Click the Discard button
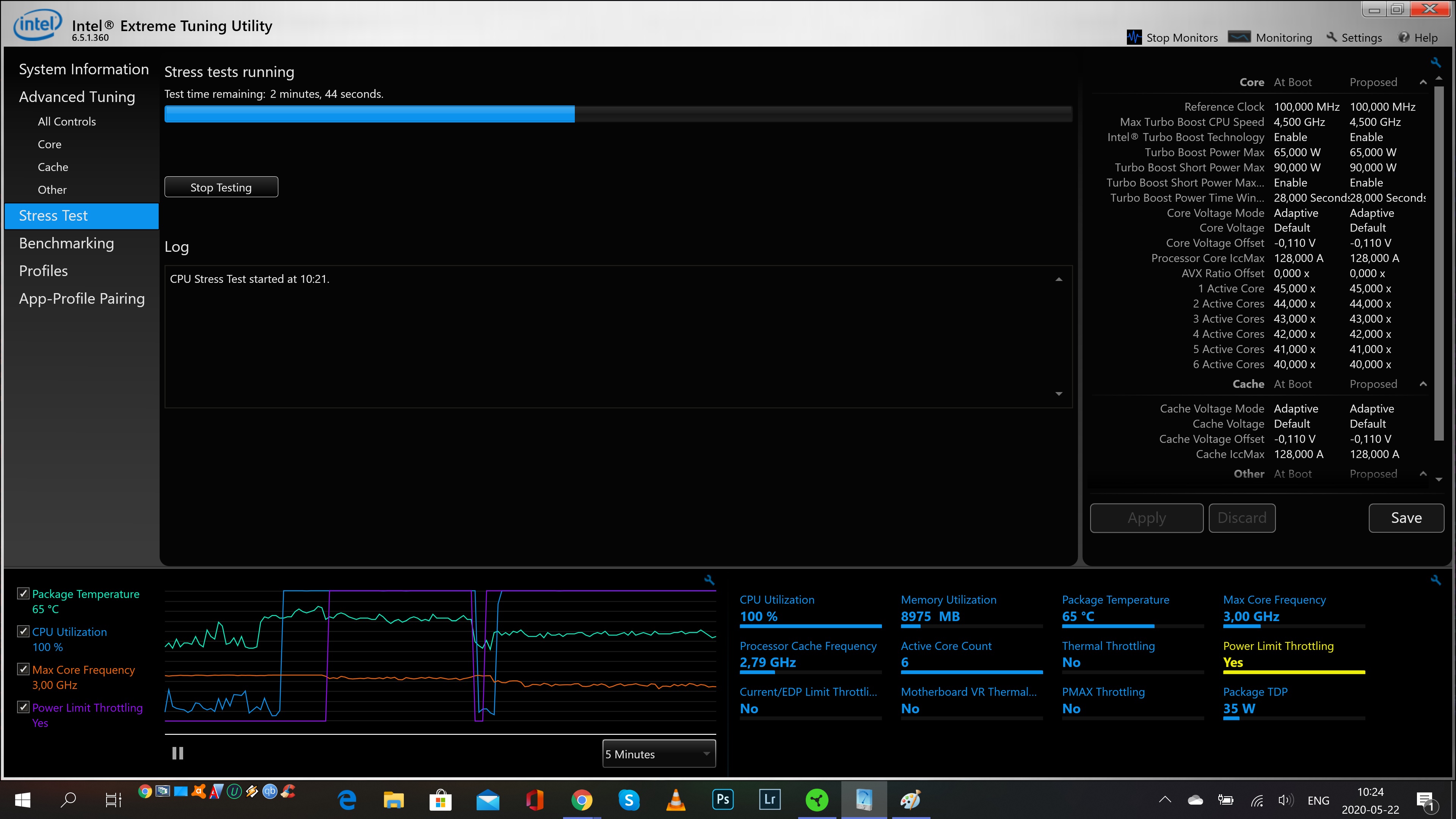Viewport: 1456px width, 819px height. (x=1242, y=518)
